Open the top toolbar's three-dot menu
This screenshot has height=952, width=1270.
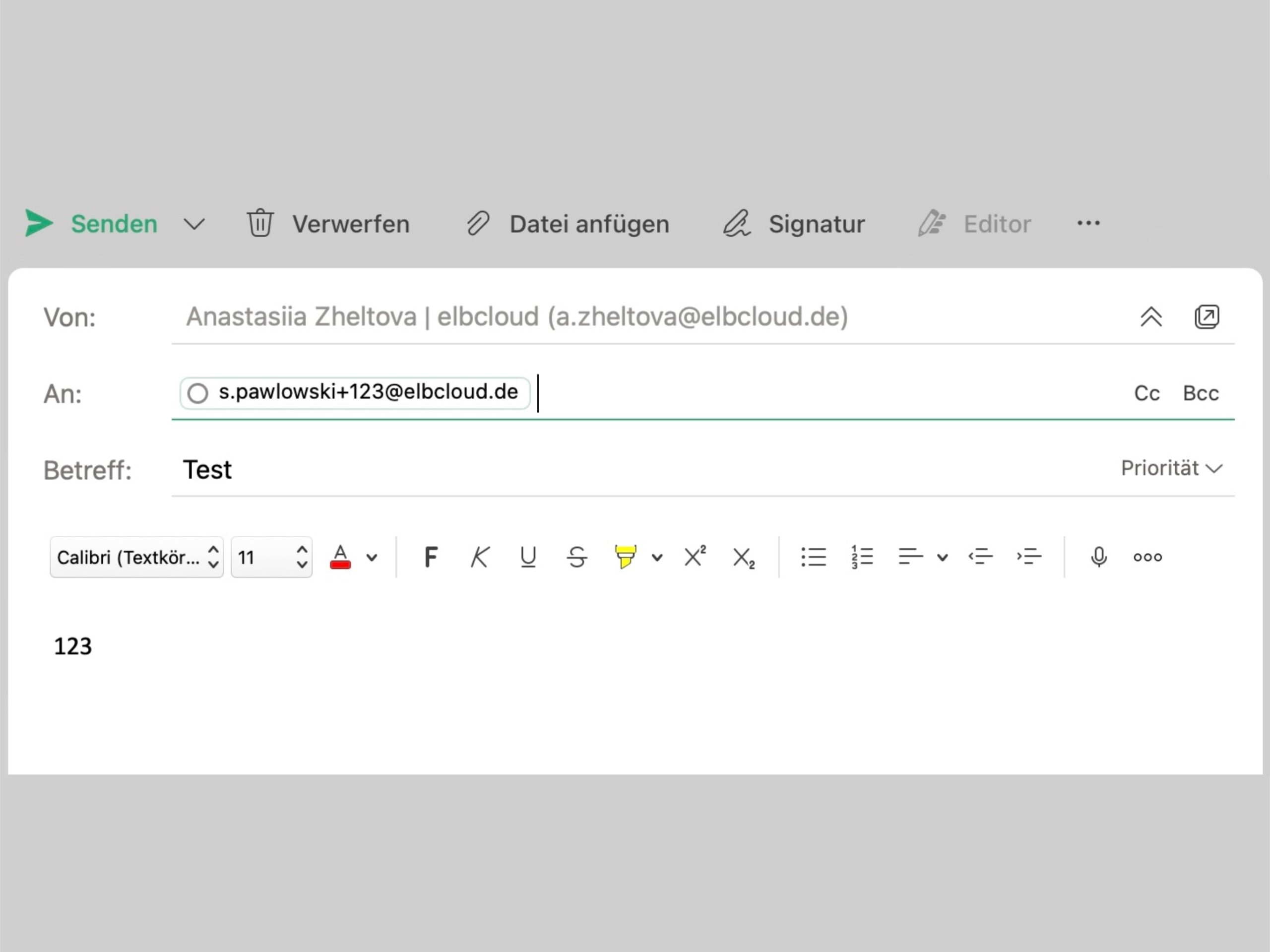[x=1088, y=223]
